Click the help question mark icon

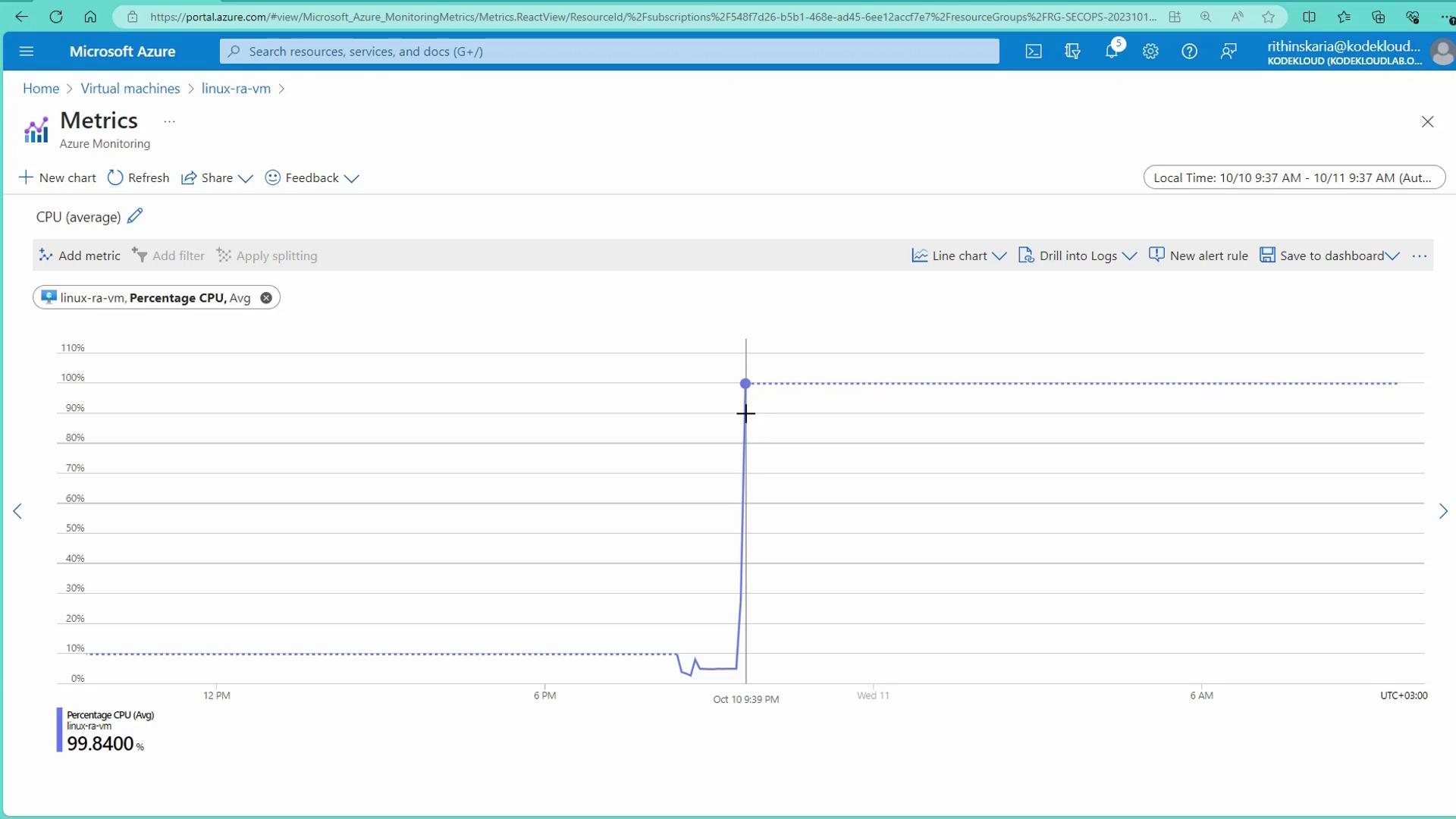(x=1189, y=52)
